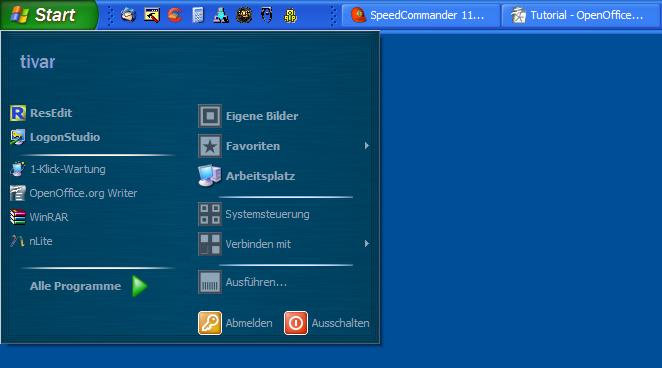Click the Ausschalten text to shut down

[340, 323]
